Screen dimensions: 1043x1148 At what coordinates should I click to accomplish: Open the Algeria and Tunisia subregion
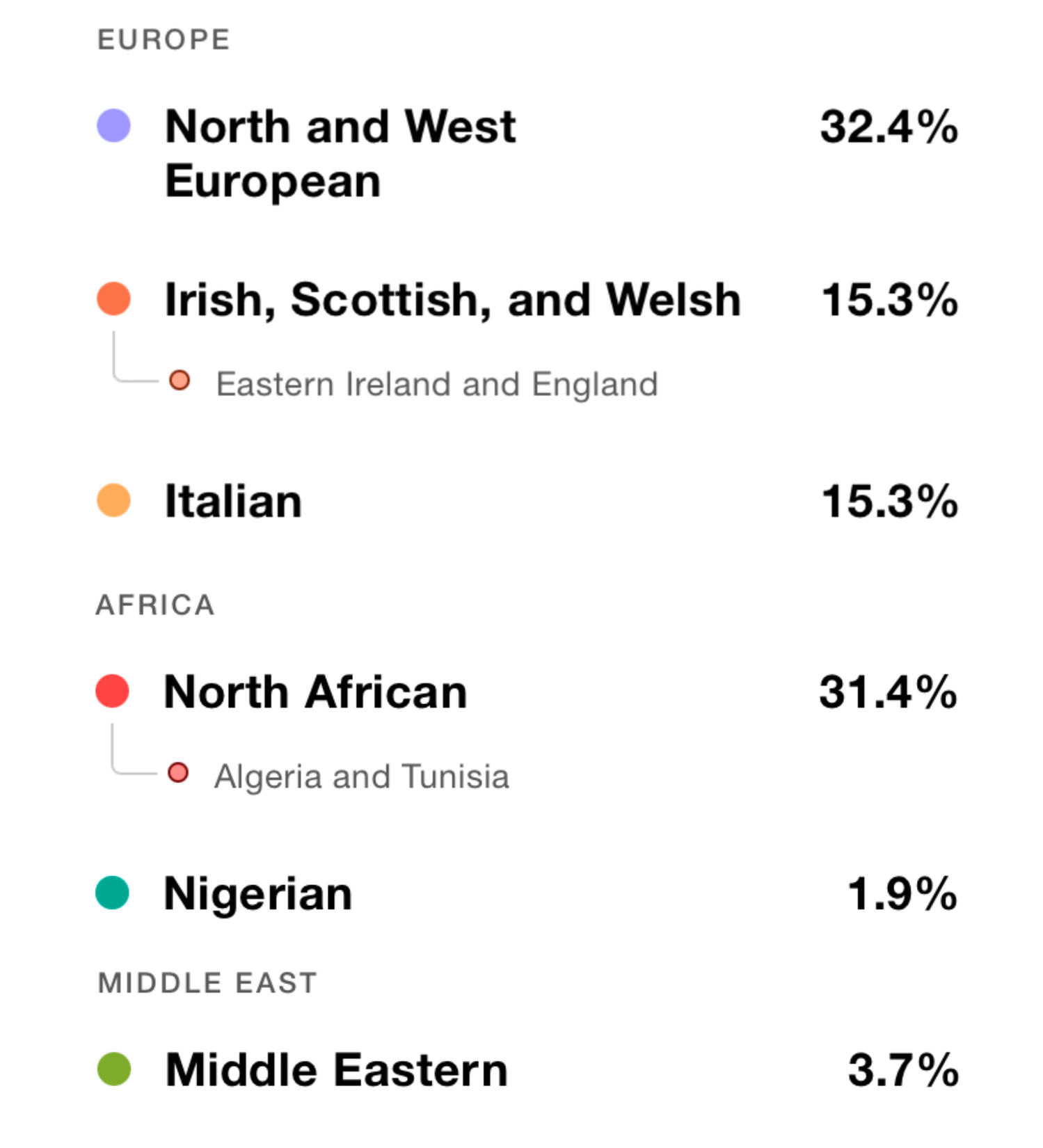(361, 776)
